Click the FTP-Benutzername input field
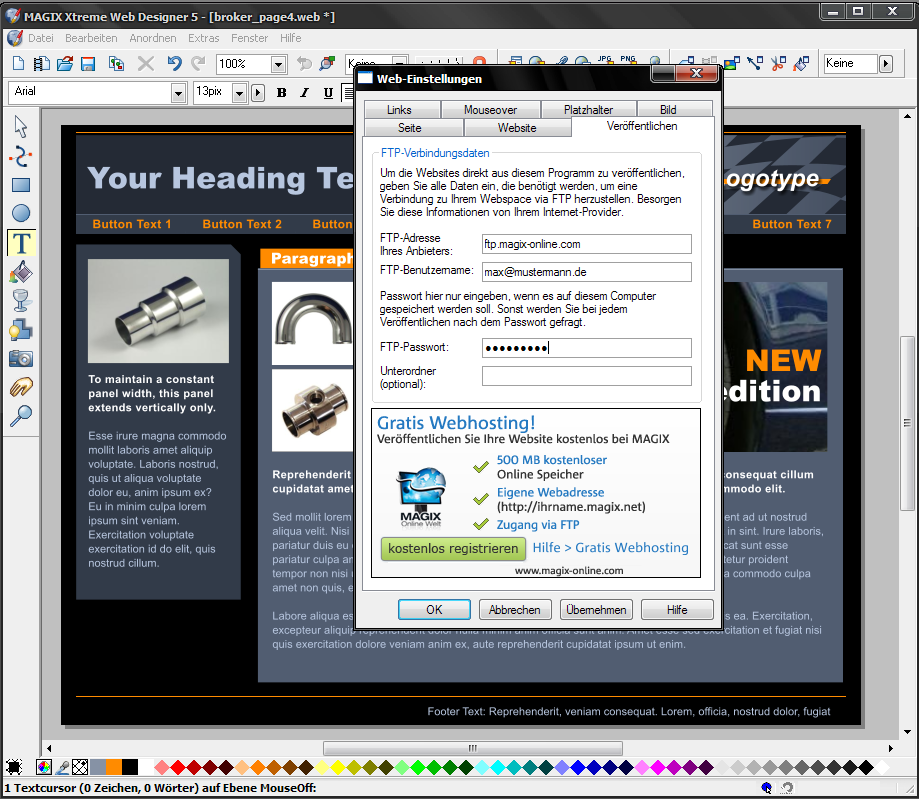 click(x=587, y=272)
